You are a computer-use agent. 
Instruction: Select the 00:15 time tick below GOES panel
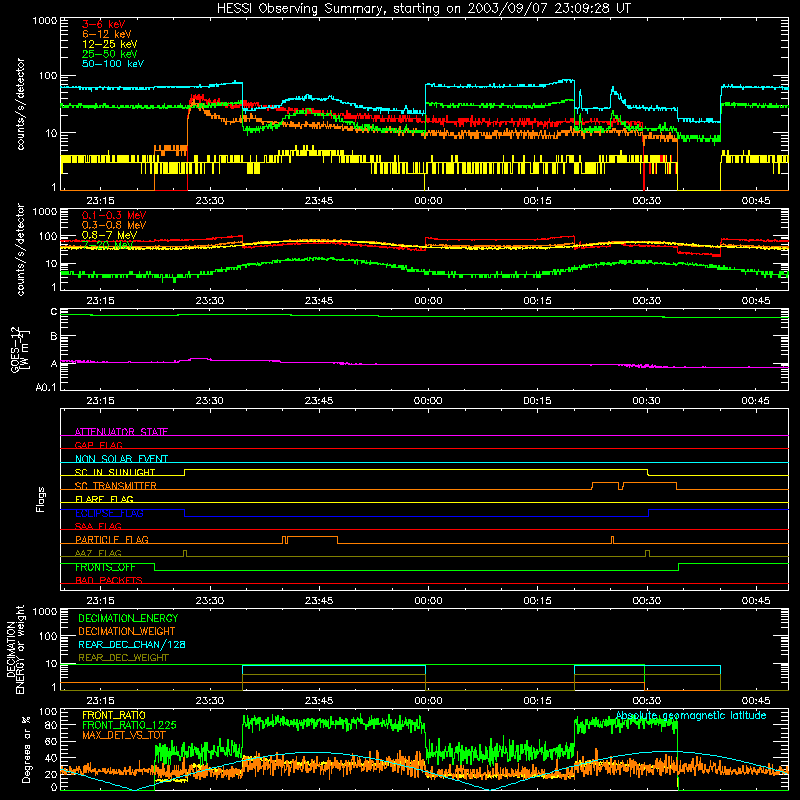pos(537,401)
